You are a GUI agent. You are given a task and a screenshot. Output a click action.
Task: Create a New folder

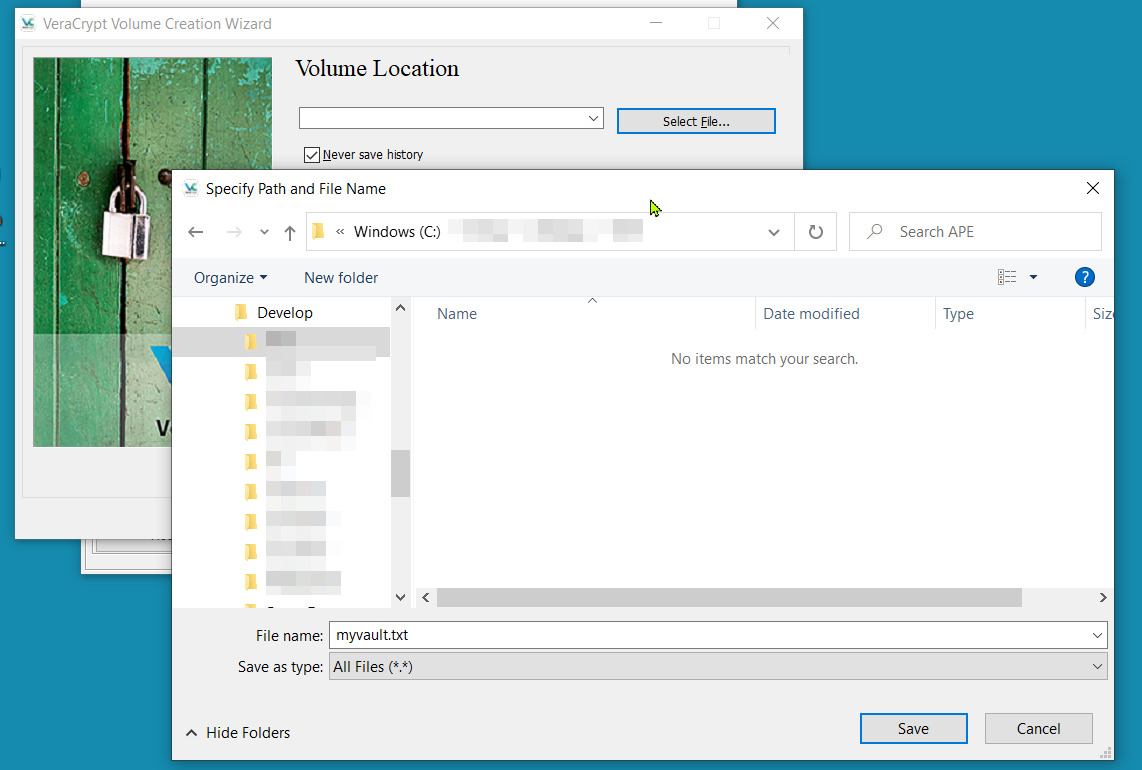[341, 278]
